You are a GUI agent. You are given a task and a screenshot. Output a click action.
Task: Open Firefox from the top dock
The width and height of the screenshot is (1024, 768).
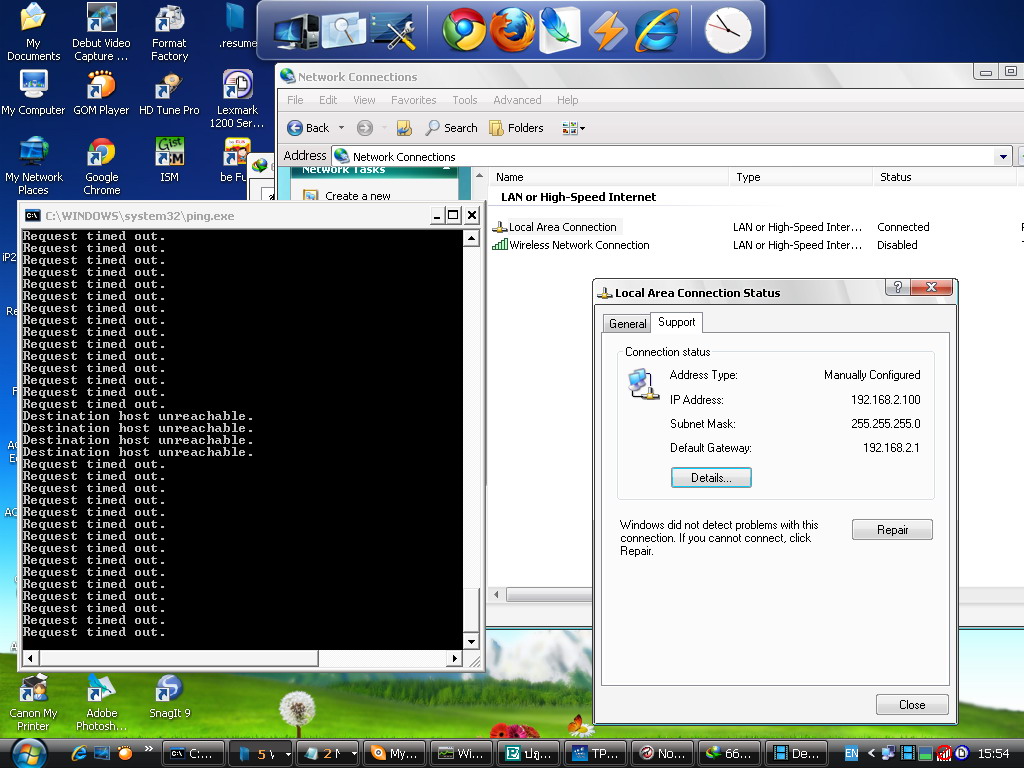tap(512, 30)
